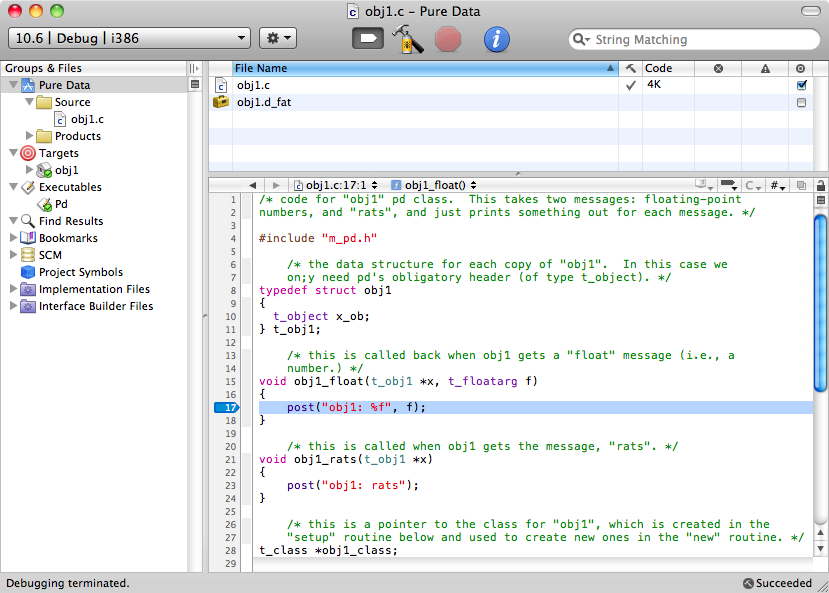Collapse the Find Results group
This screenshot has height=593, width=829.
[13, 220]
